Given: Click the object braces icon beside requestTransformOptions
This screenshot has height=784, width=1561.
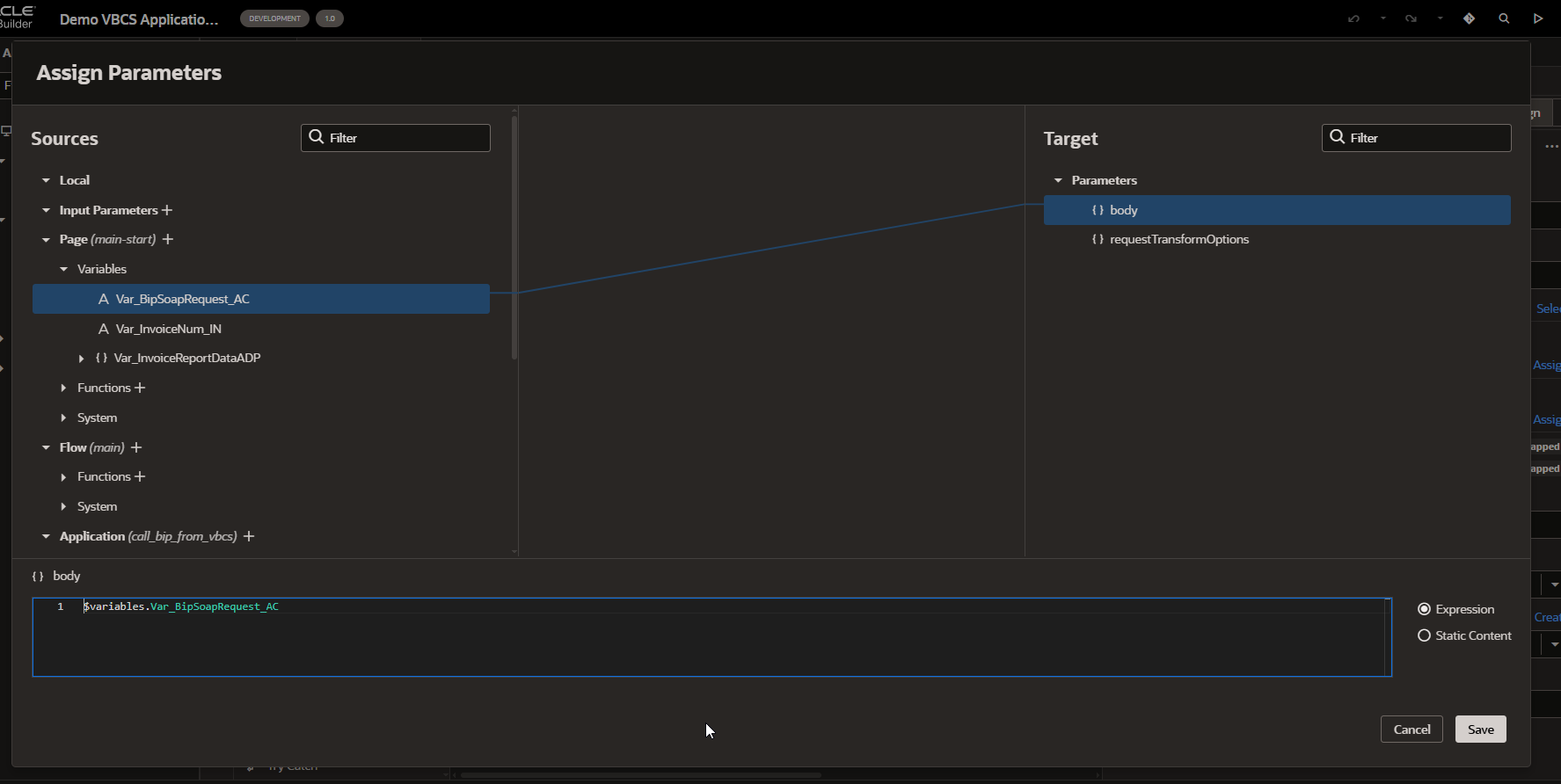Looking at the screenshot, I should click(x=1098, y=239).
